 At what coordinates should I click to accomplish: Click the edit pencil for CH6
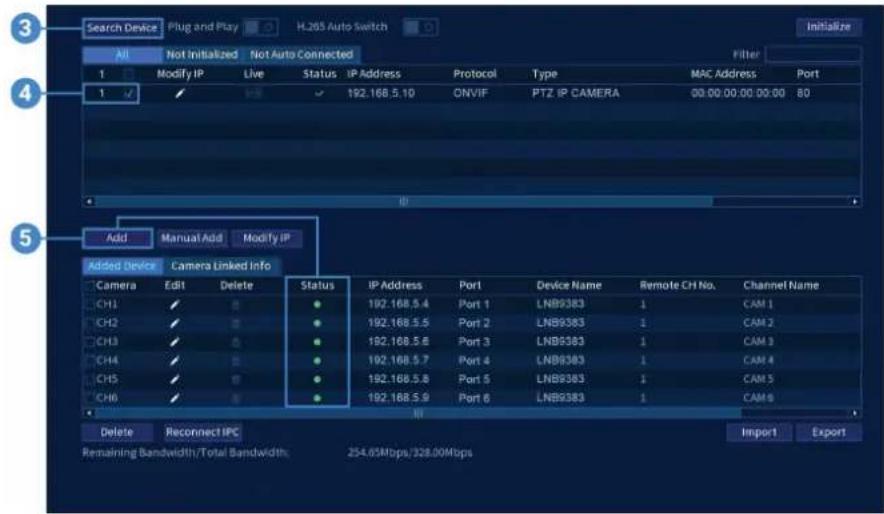pos(175,397)
